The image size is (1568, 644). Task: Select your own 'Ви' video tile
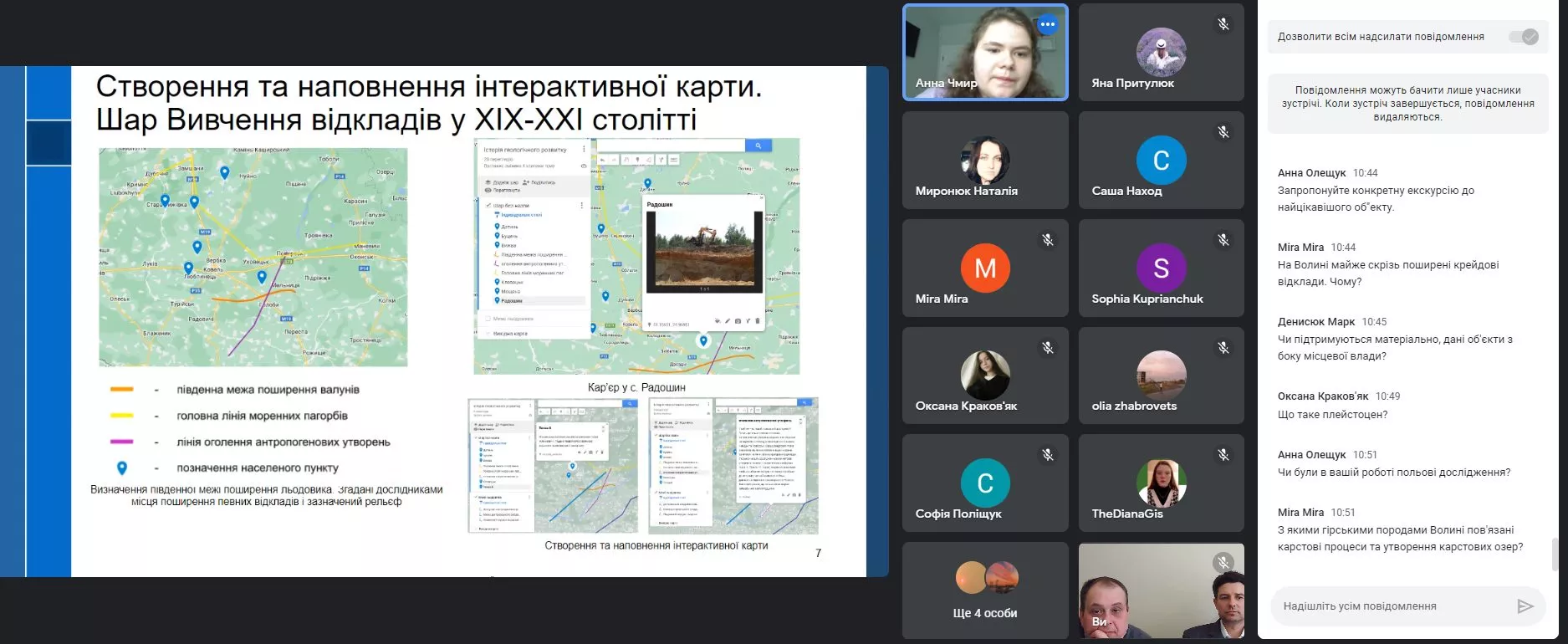click(1161, 590)
